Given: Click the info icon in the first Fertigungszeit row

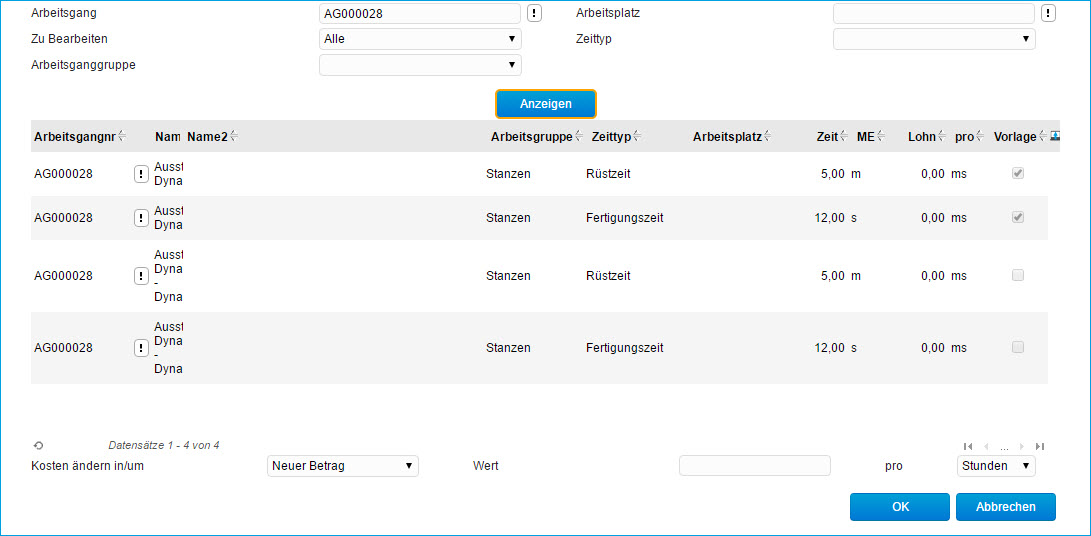Looking at the screenshot, I should click(141, 218).
